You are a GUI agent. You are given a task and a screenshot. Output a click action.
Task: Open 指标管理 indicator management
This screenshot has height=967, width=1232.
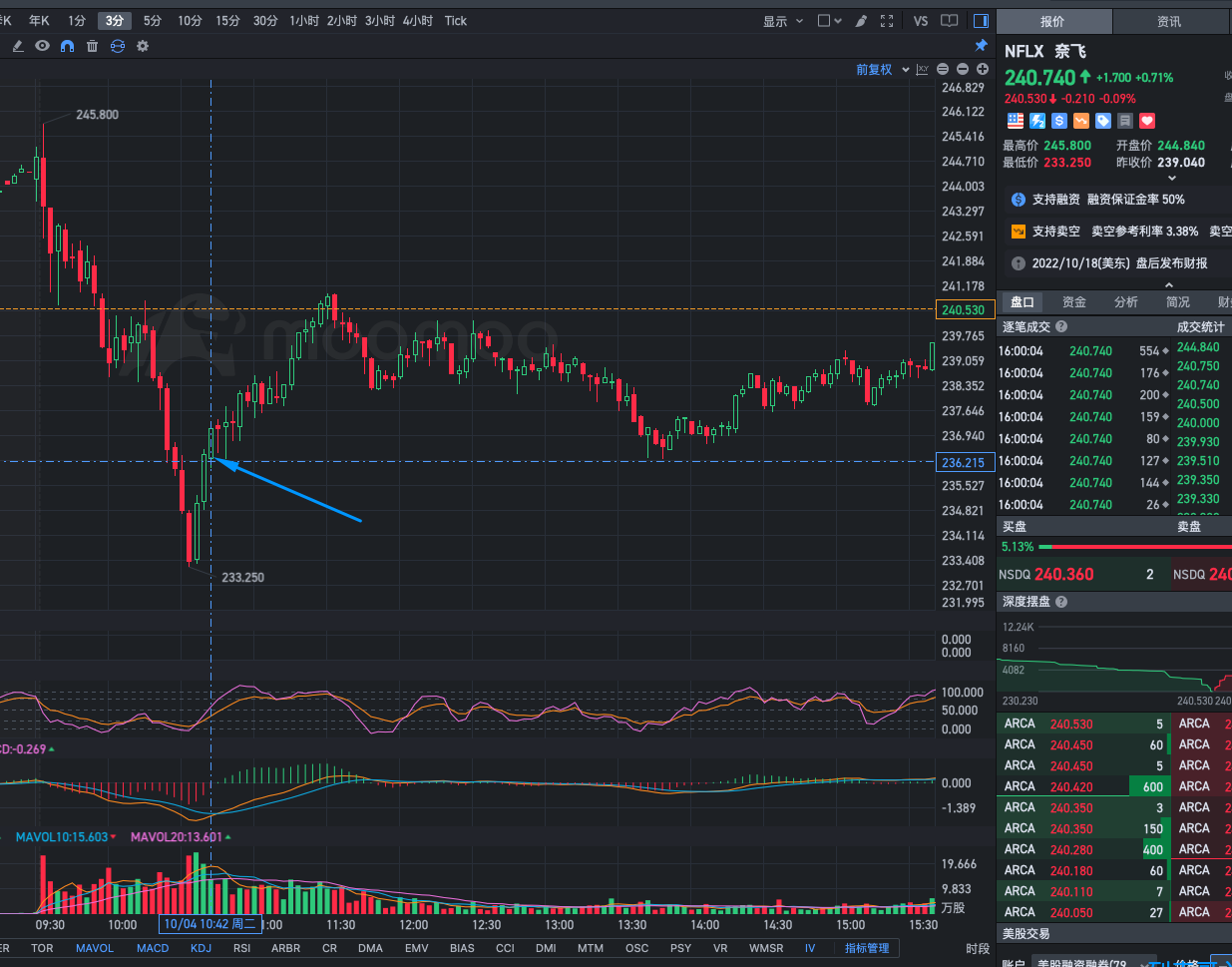(x=867, y=948)
